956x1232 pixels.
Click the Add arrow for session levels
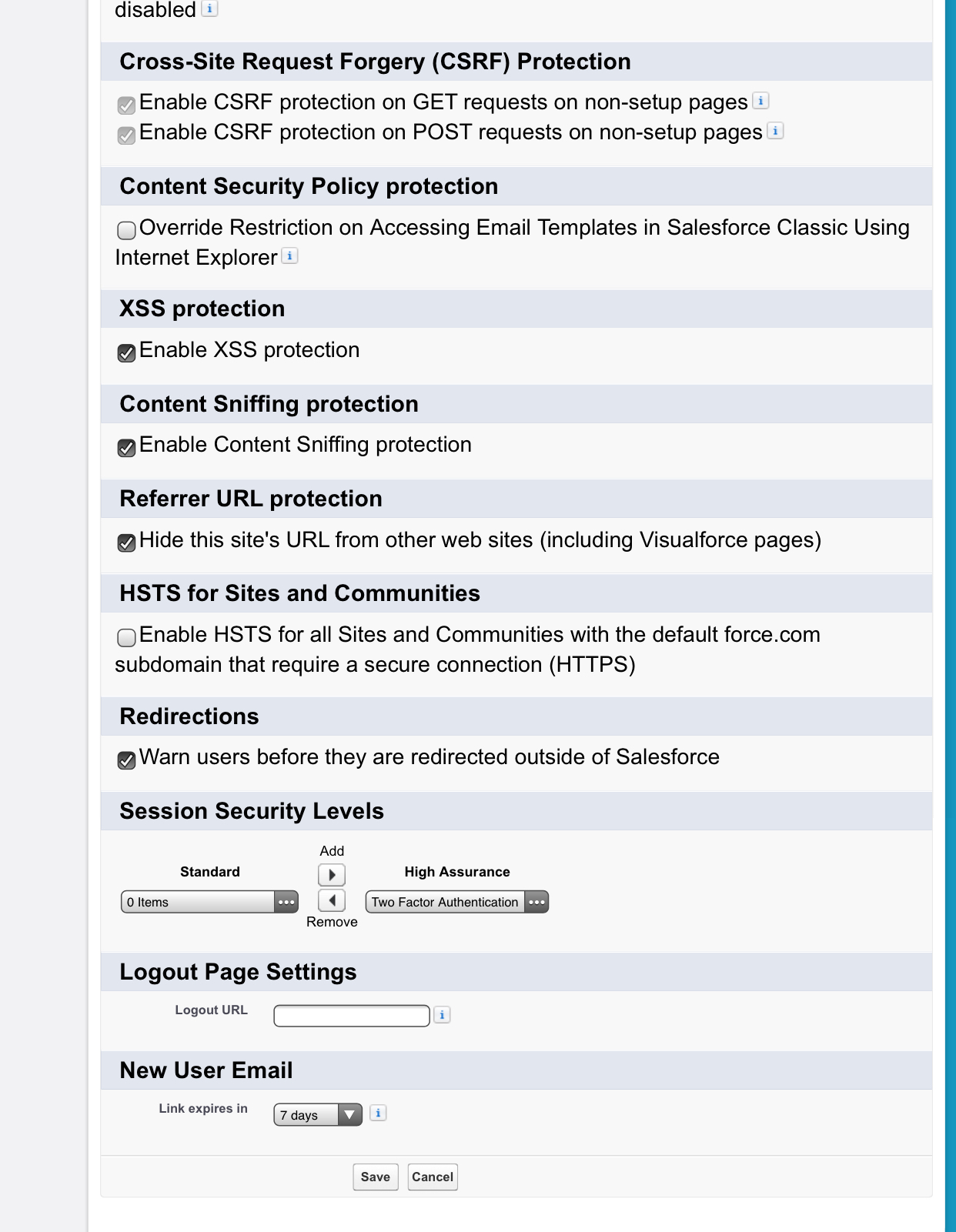click(x=332, y=875)
